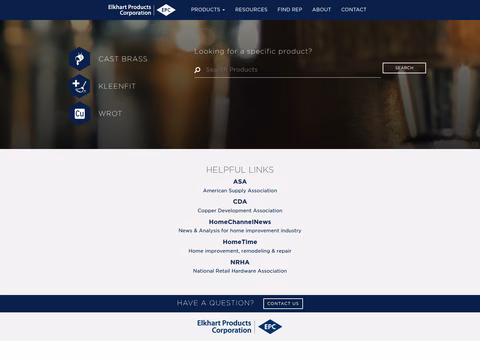Click the footer Elkhart Products Corporation text
Viewport: 480px width, 360px height.
(x=224, y=327)
